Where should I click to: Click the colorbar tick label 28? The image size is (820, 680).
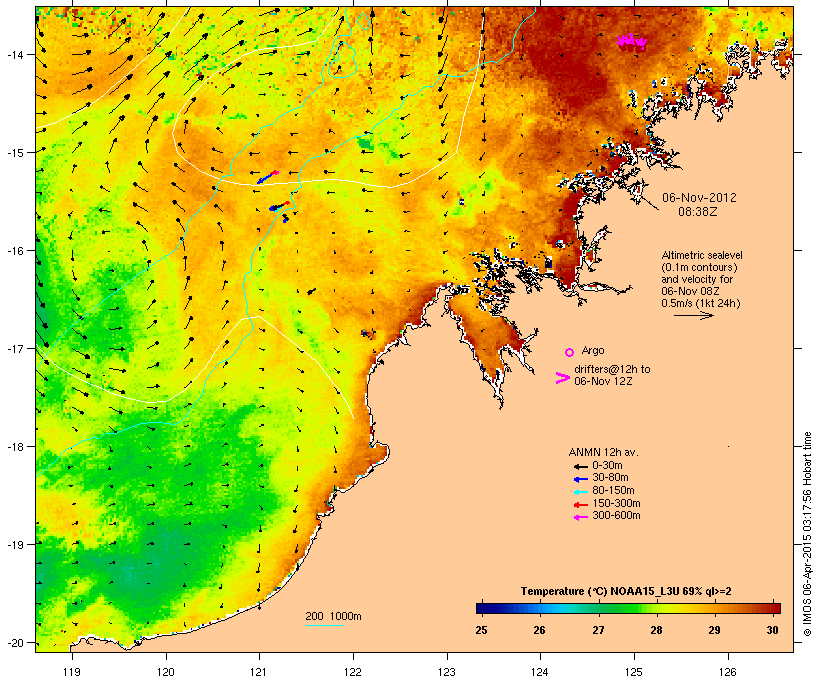656,630
